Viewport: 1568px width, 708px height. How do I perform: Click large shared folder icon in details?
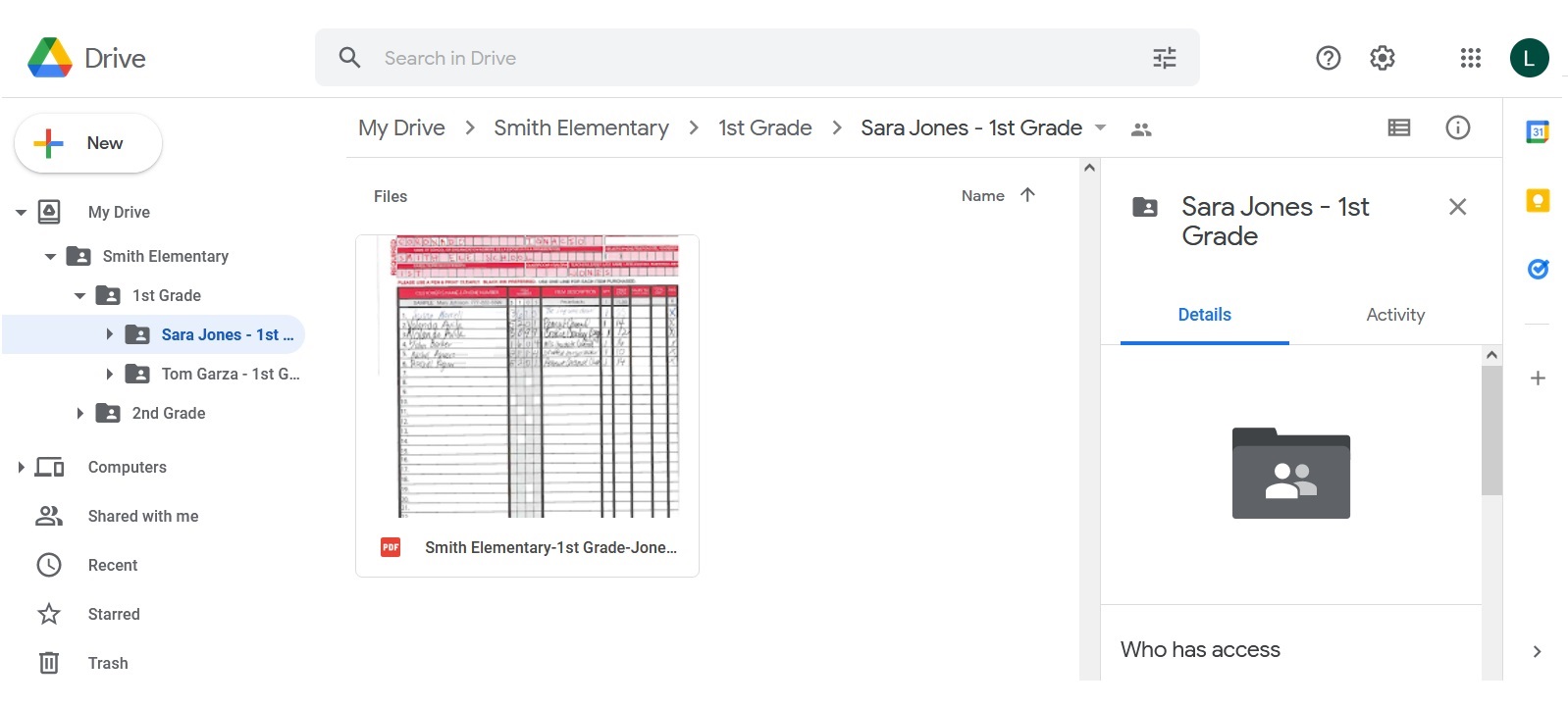coord(1290,474)
